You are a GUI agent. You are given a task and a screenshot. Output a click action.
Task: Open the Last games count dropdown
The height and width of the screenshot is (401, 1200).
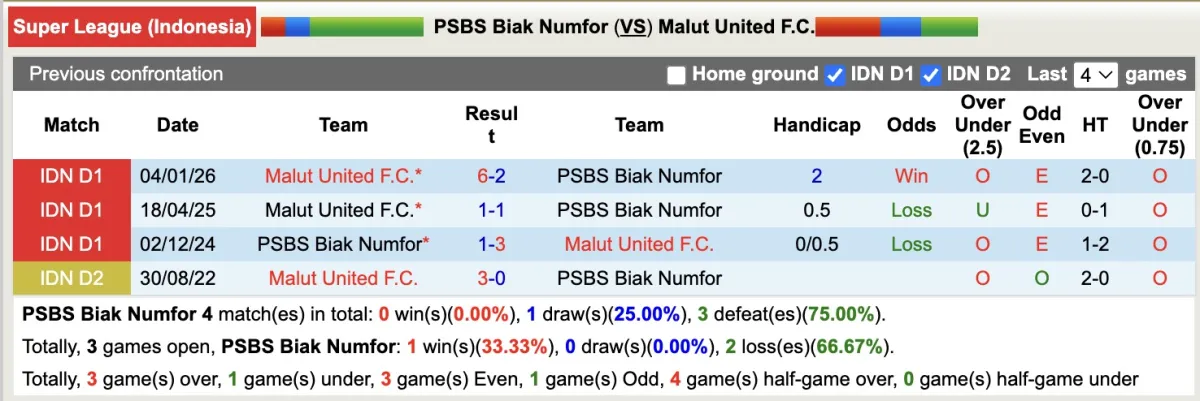1095,75
